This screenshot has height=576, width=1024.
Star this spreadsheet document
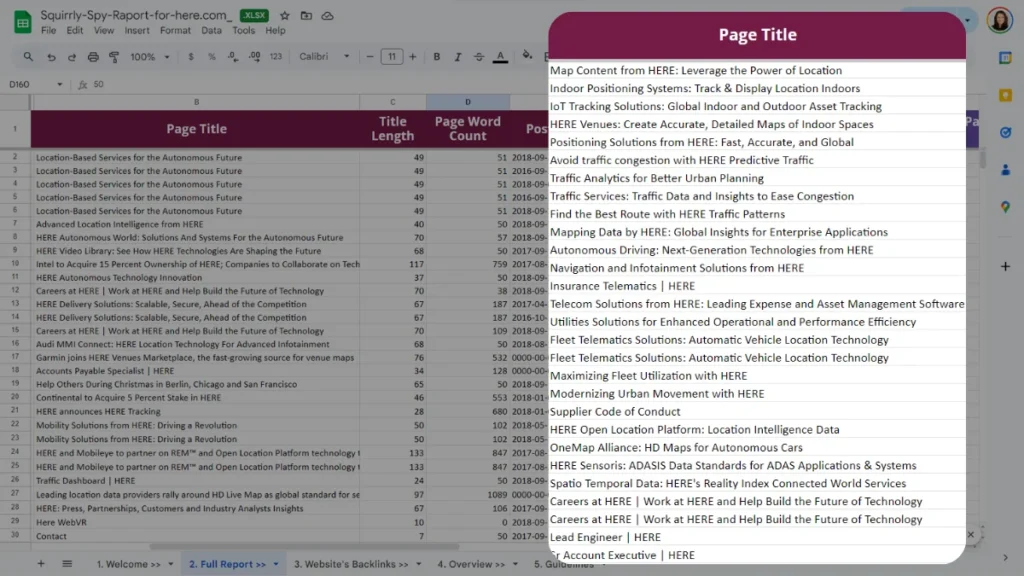click(x=285, y=16)
